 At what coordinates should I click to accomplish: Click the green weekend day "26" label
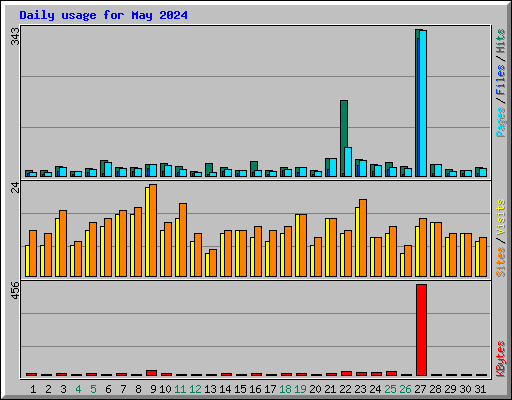click(405, 389)
